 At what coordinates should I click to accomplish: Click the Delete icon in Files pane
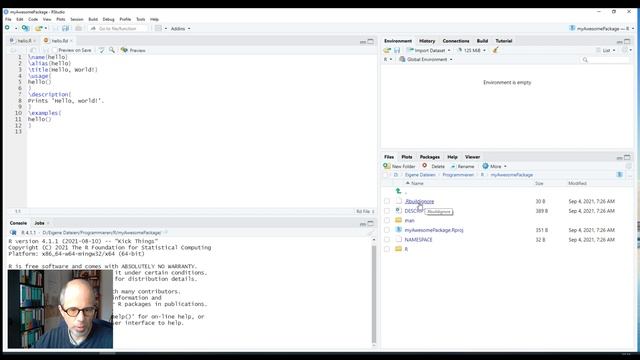[x=424, y=166]
